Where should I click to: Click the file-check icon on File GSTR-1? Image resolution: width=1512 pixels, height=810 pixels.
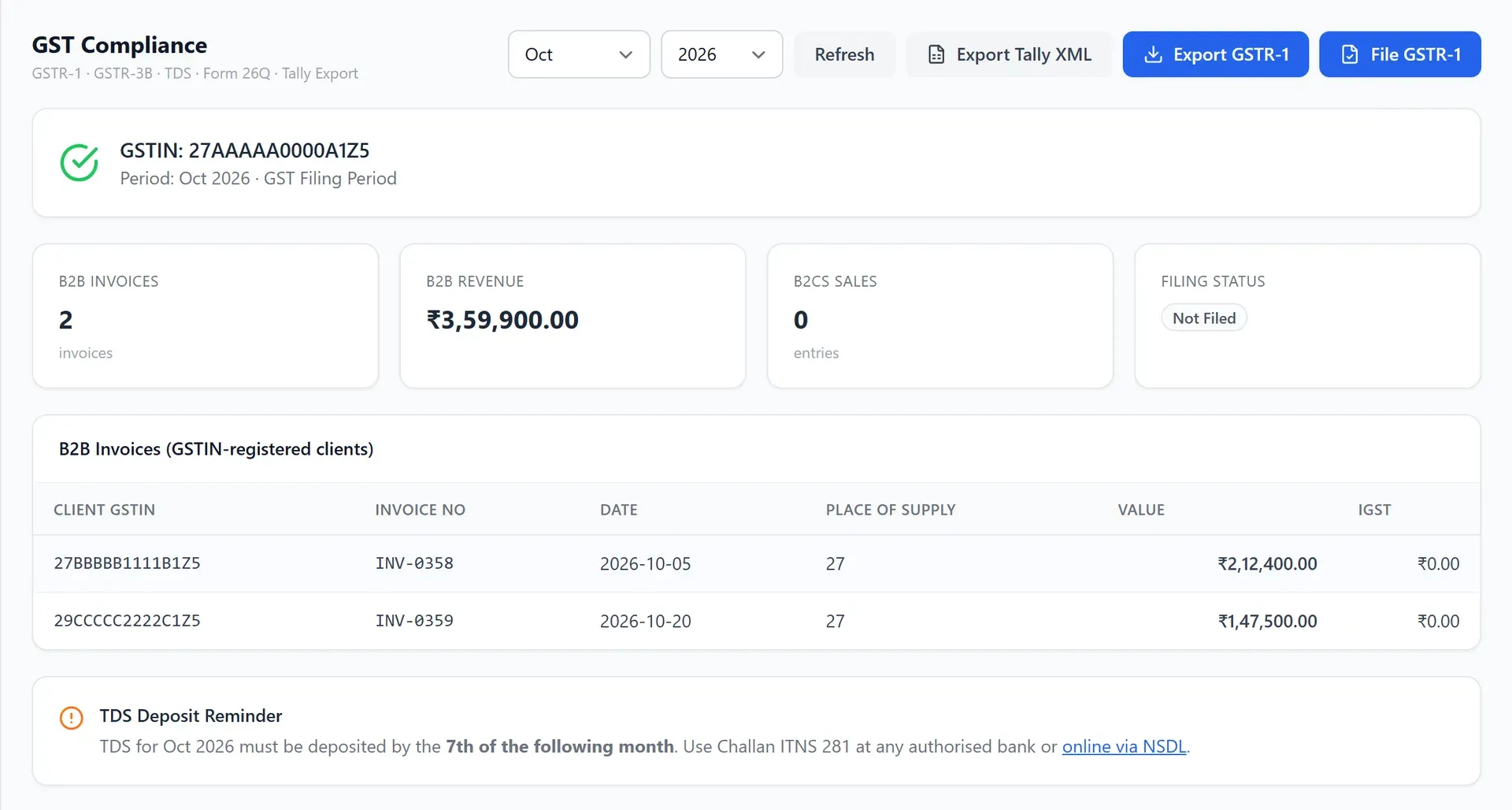coord(1350,54)
